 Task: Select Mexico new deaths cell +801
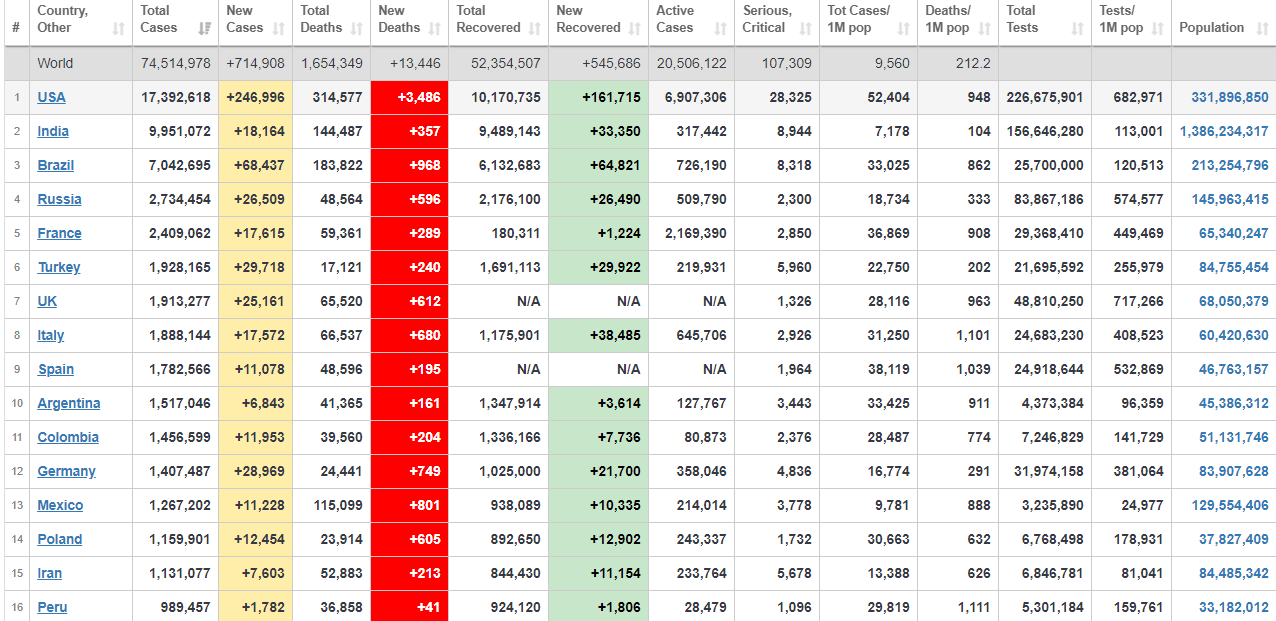410,505
